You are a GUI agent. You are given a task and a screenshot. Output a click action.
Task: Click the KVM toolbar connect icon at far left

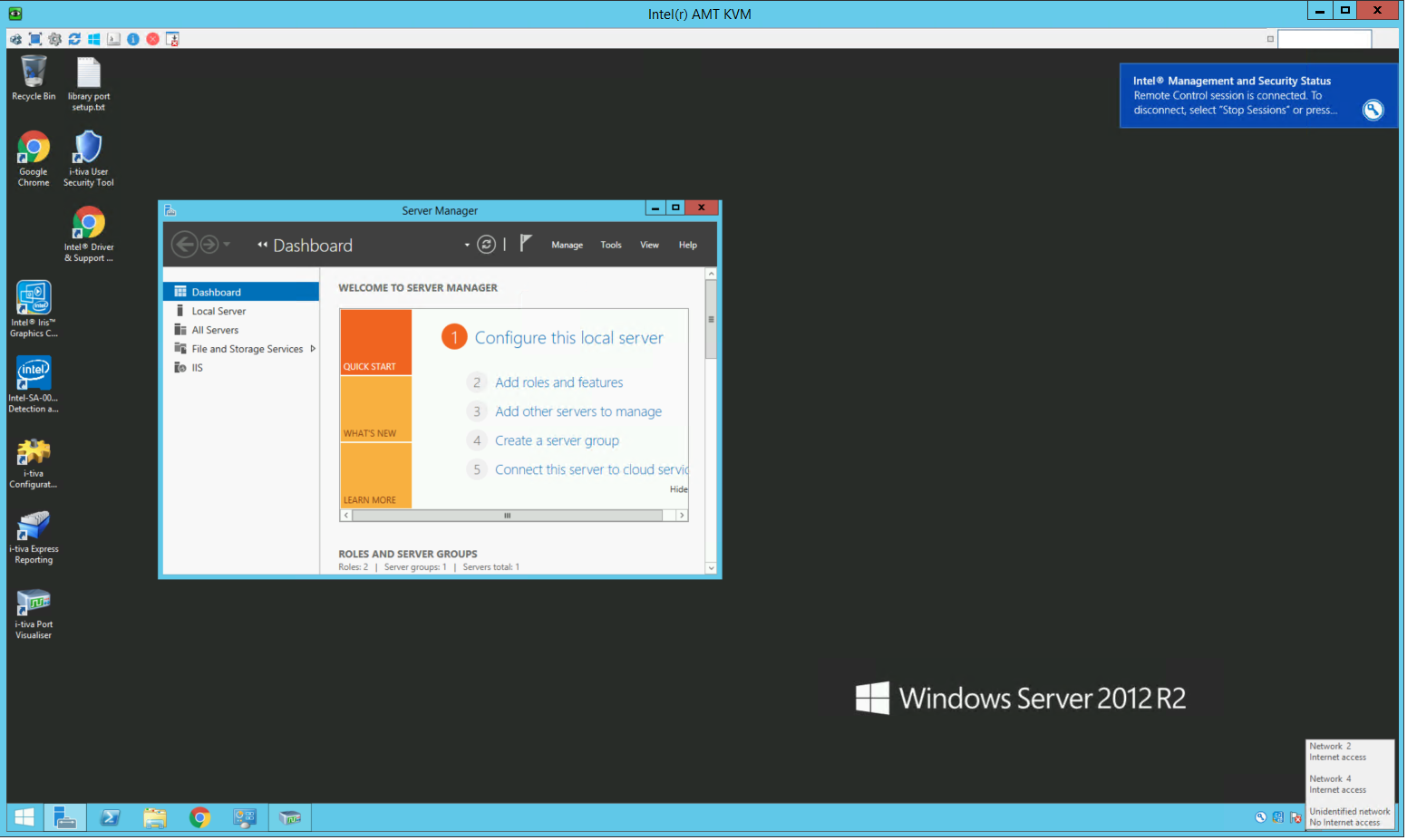click(x=15, y=39)
